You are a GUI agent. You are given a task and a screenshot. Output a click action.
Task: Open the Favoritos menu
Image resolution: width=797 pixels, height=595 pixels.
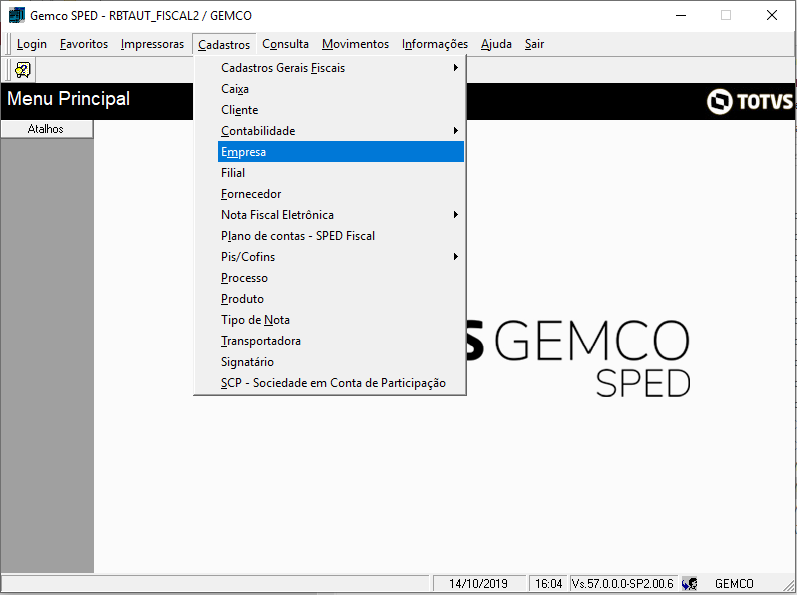pos(84,44)
